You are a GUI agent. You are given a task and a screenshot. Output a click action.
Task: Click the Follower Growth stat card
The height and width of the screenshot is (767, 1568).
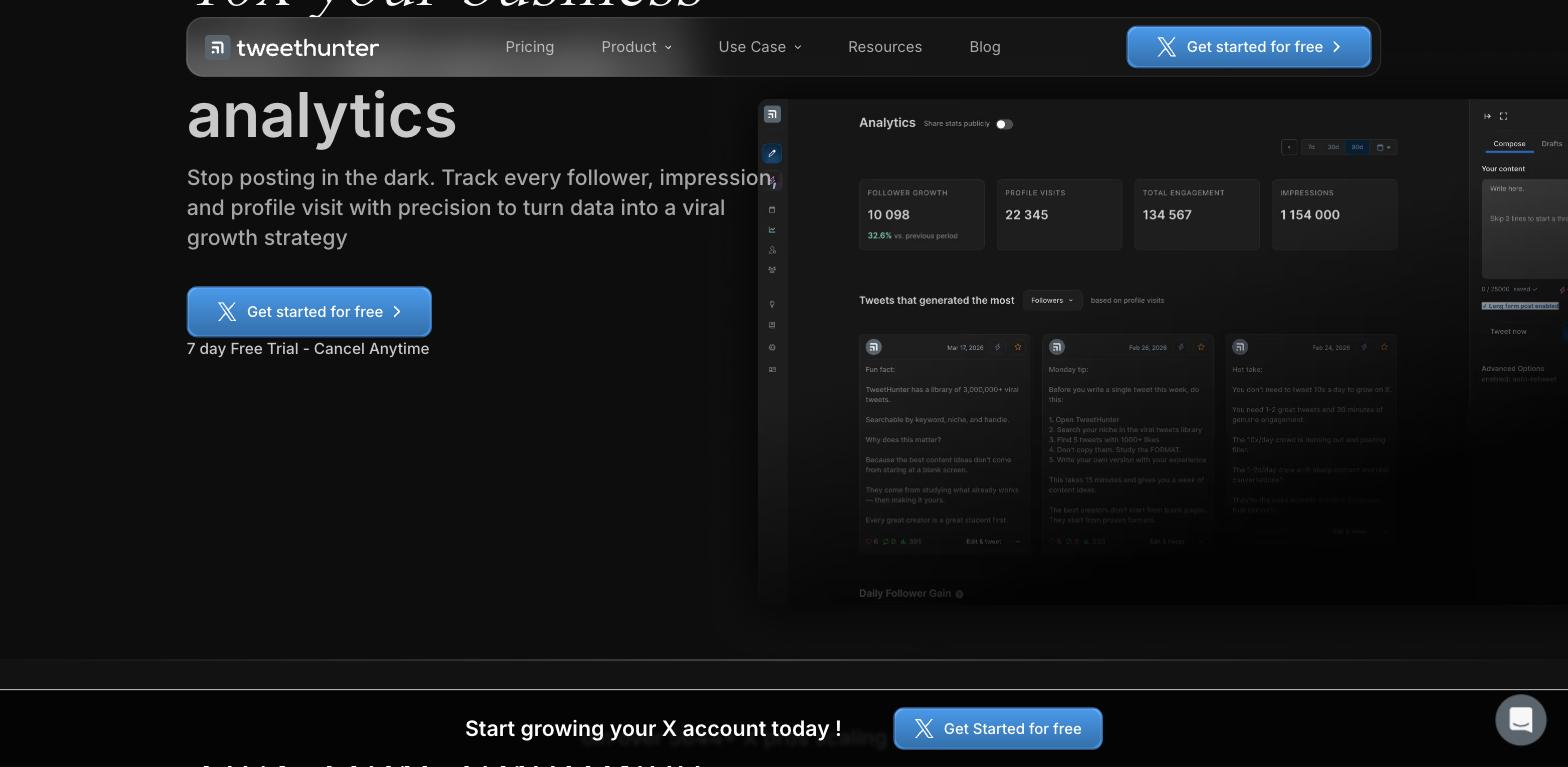922,215
